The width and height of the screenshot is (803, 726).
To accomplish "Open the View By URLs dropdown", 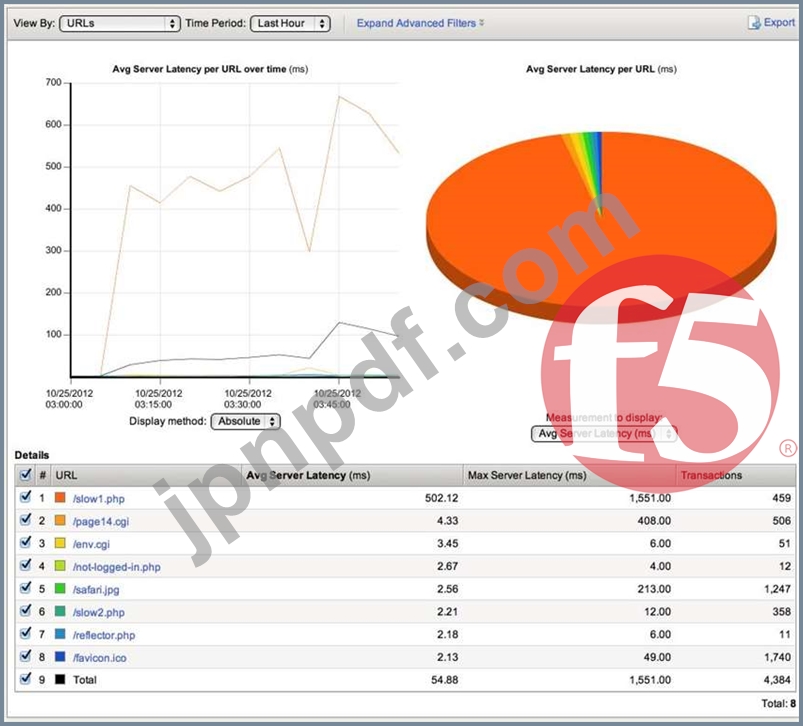I will (x=120, y=24).
